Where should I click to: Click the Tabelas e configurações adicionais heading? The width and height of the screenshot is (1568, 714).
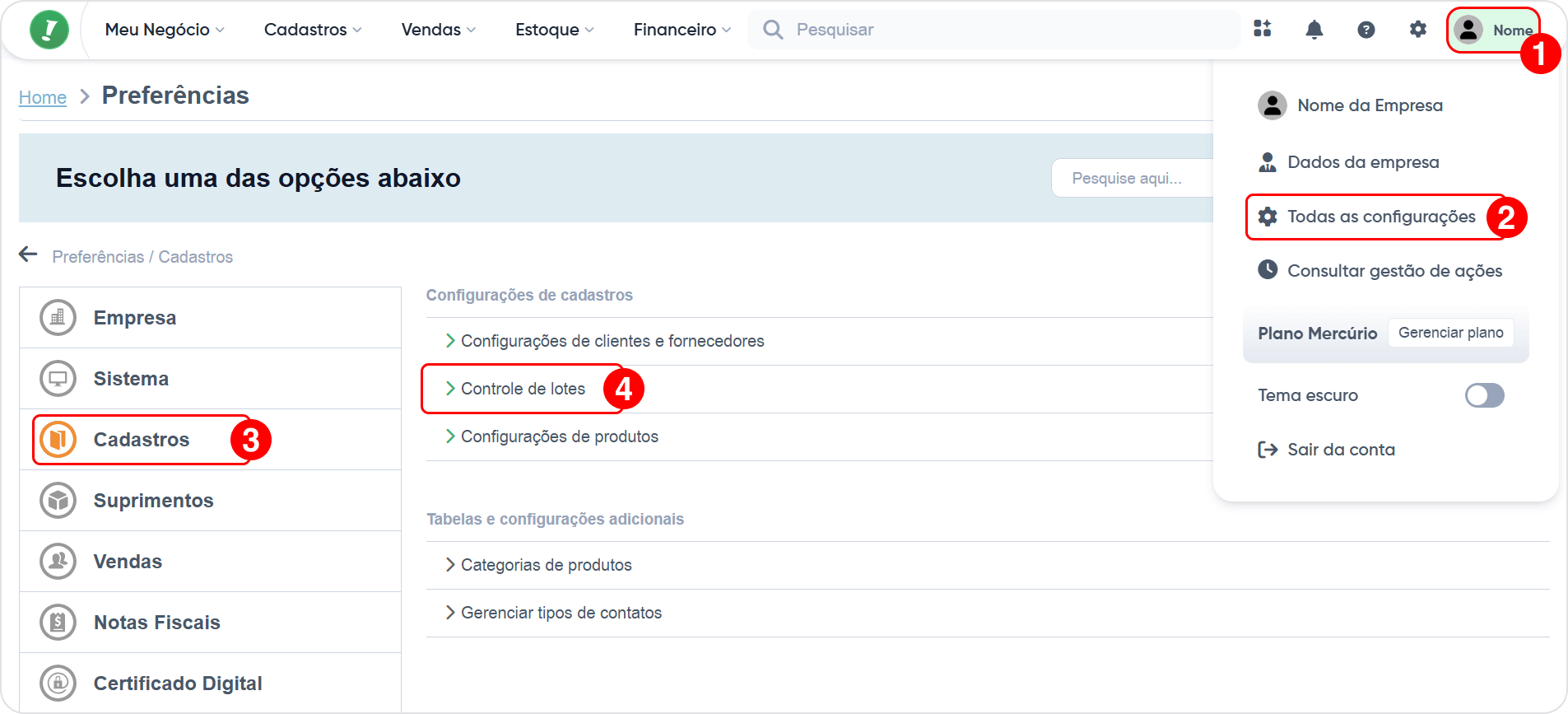point(555,519)
